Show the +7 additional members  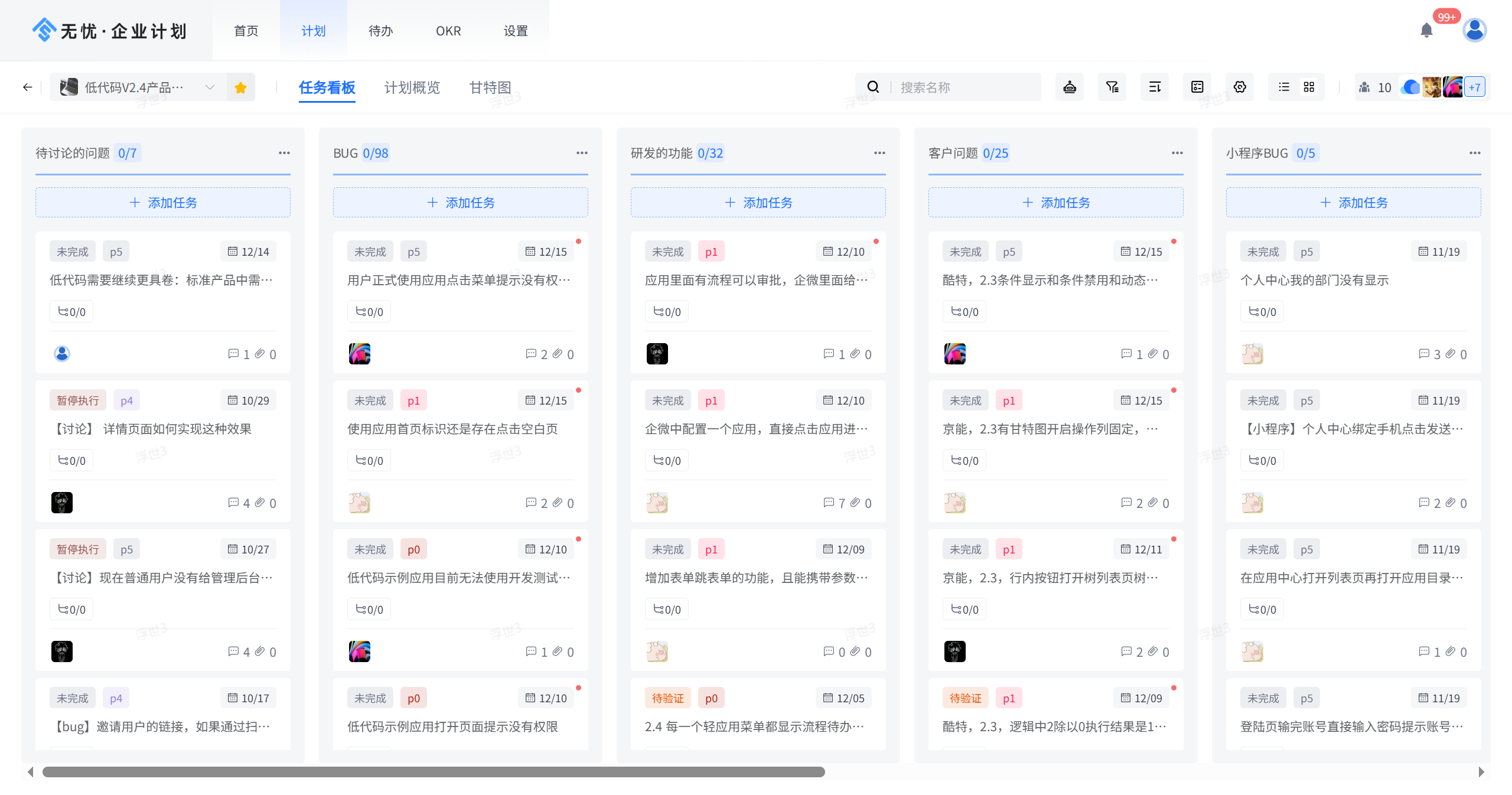tap(1475, 87)
